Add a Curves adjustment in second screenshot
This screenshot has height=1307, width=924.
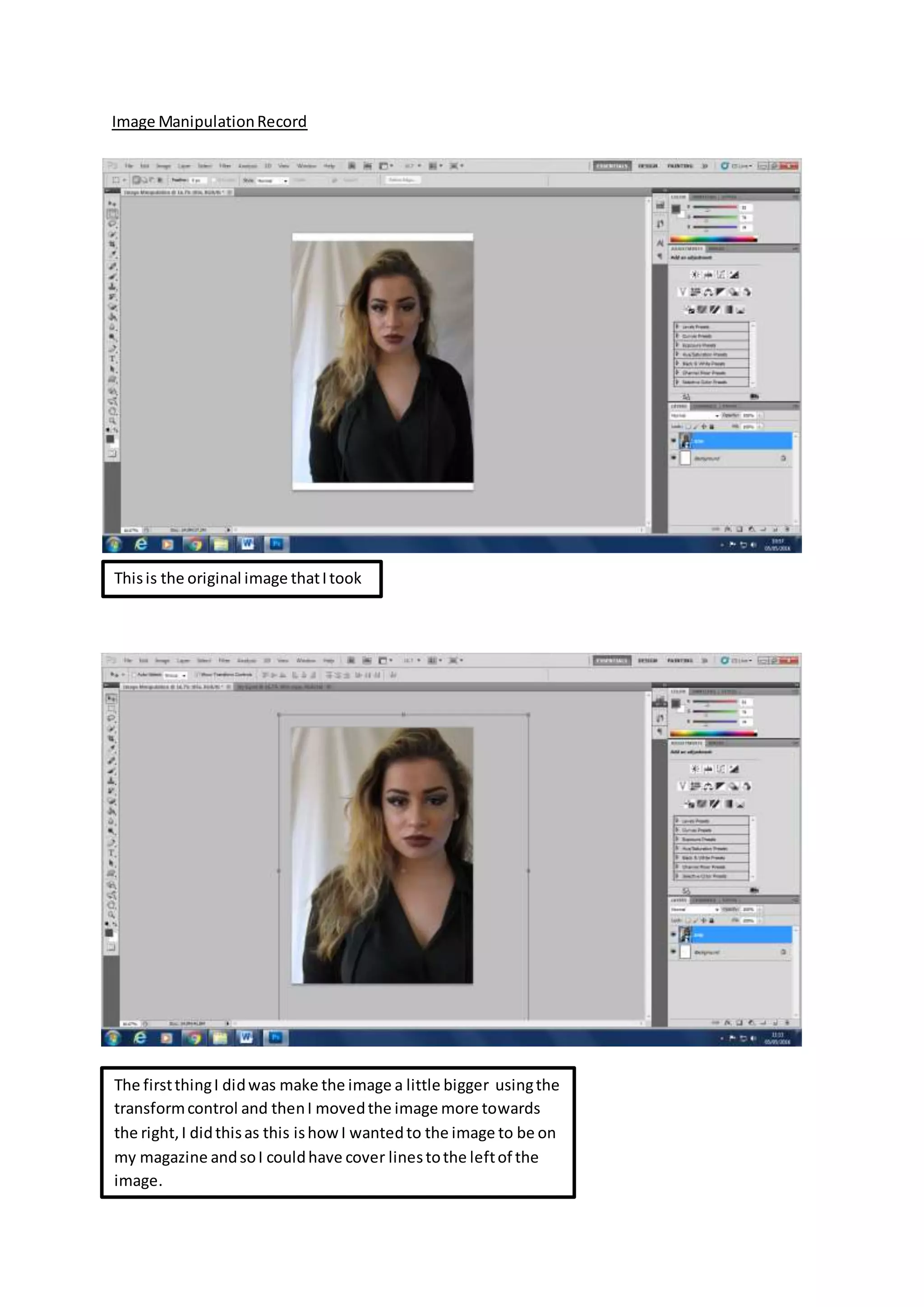721,769
